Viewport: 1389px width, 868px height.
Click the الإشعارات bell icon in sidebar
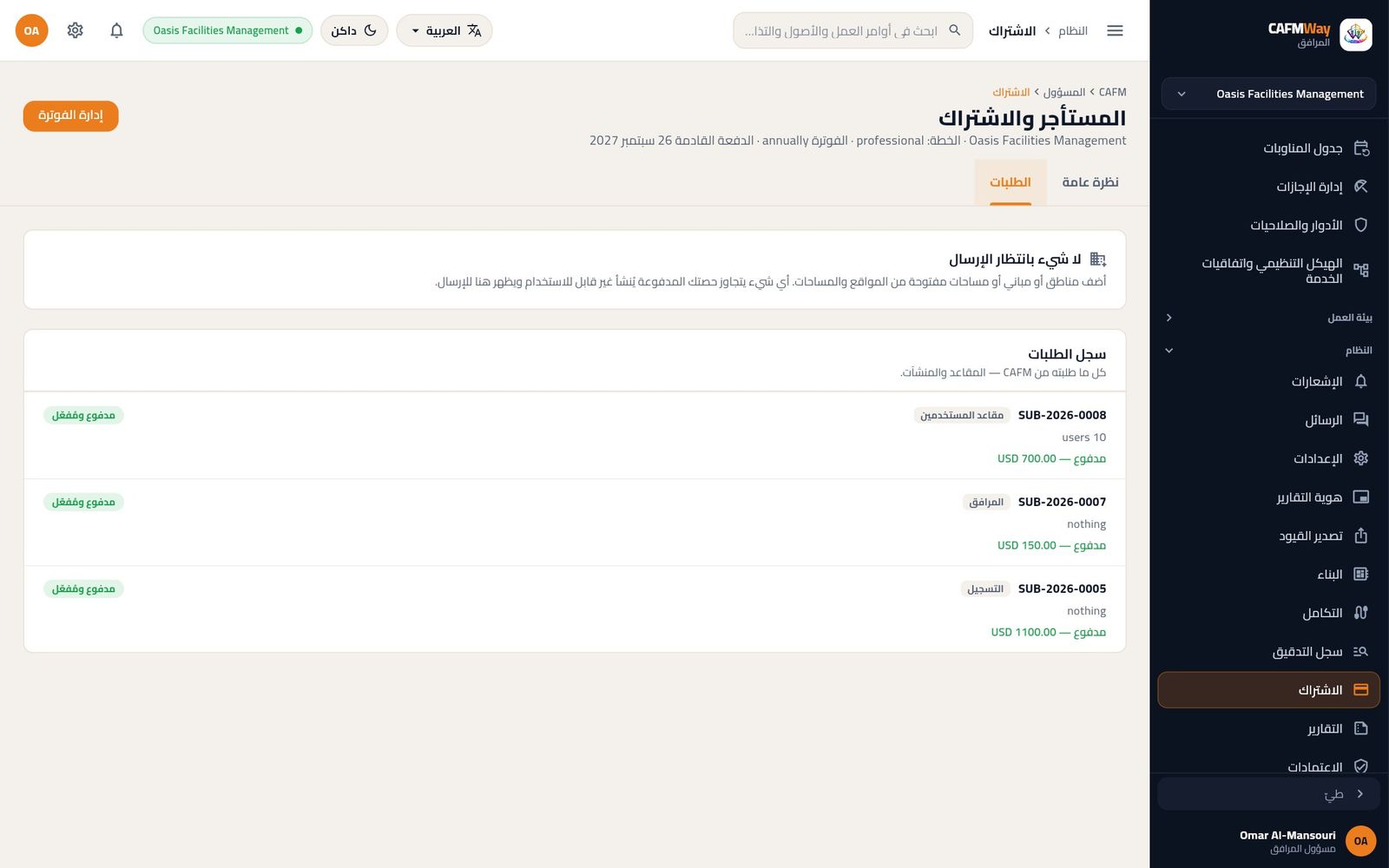[x=1360, y=381]
